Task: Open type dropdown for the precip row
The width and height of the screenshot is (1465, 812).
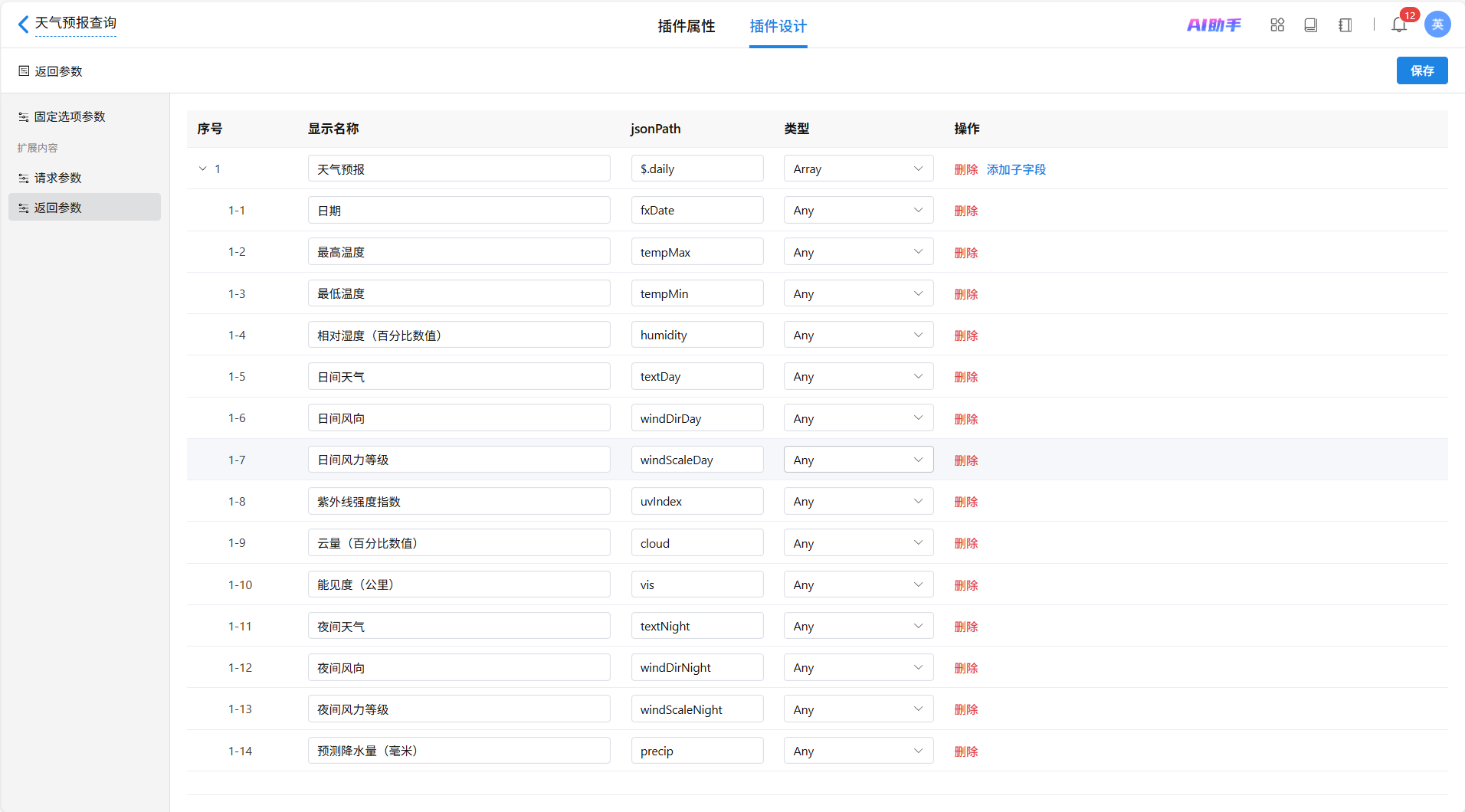Action: coord(858,751)
